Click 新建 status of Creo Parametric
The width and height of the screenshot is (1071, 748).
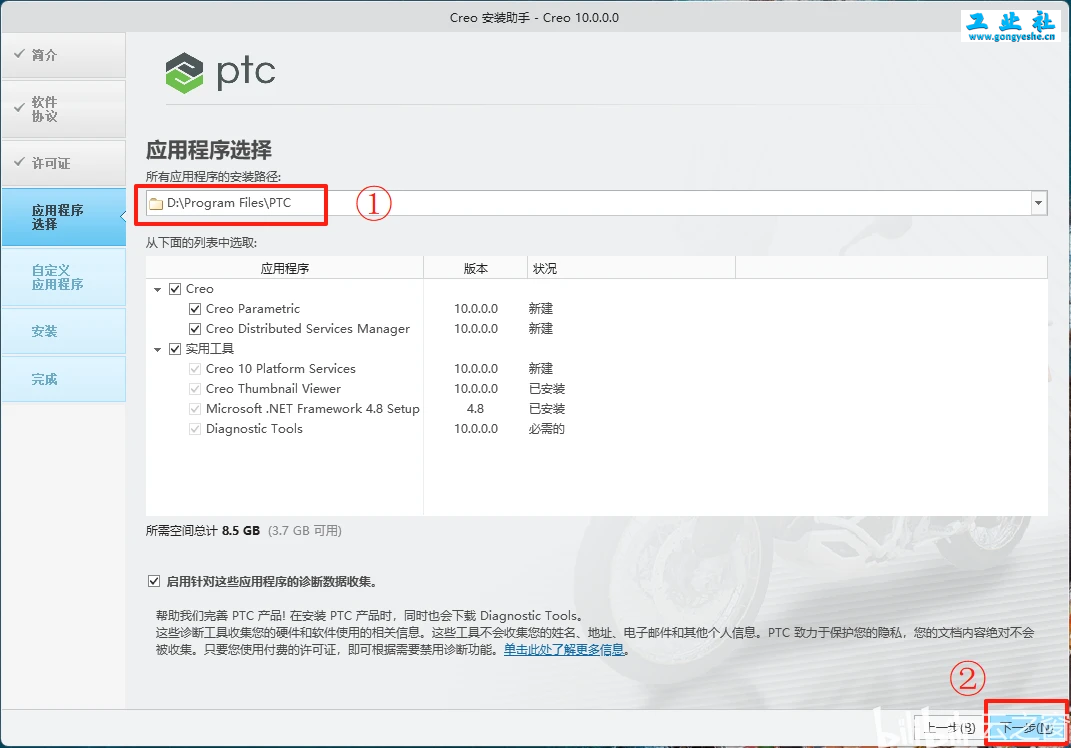[540, 309]
